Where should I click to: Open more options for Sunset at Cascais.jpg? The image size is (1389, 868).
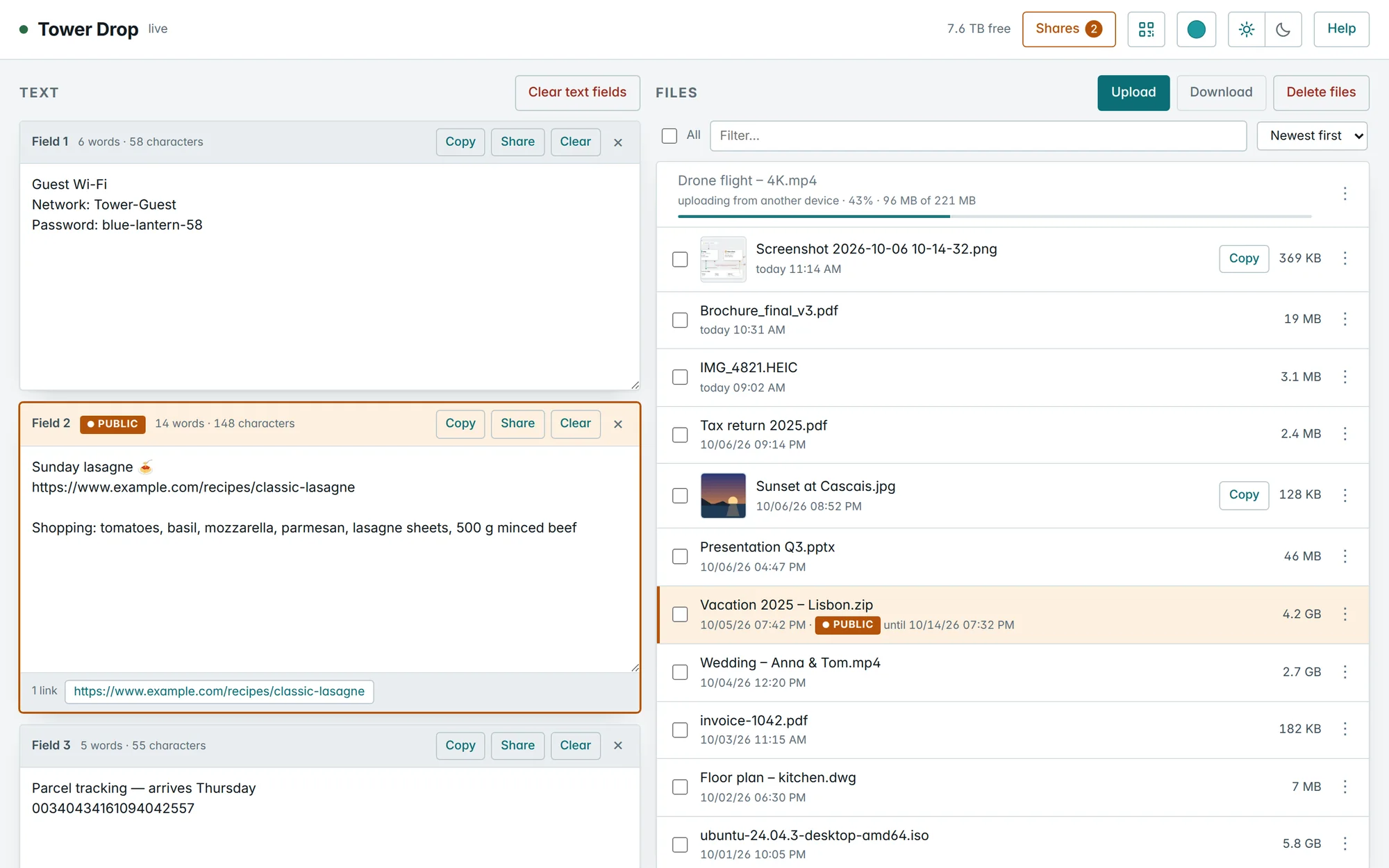[x=1345, y=495]
